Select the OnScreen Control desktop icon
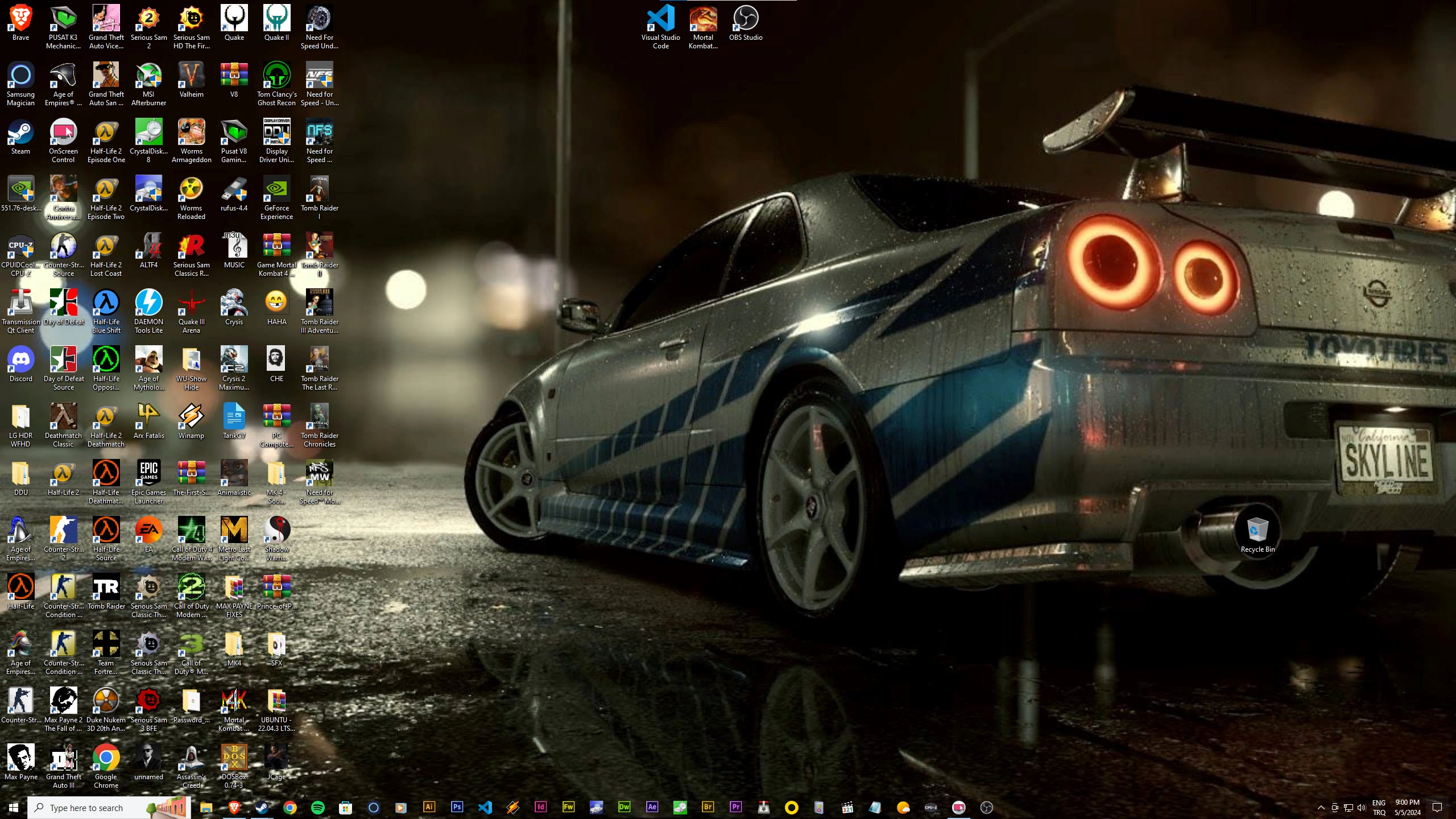Screen dimensions: 1456x819 click(64, 140)
